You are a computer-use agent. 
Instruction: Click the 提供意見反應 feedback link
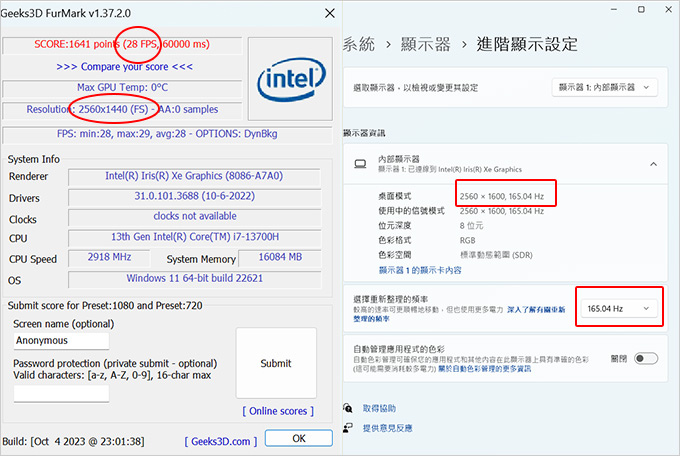tap(387, 428)
